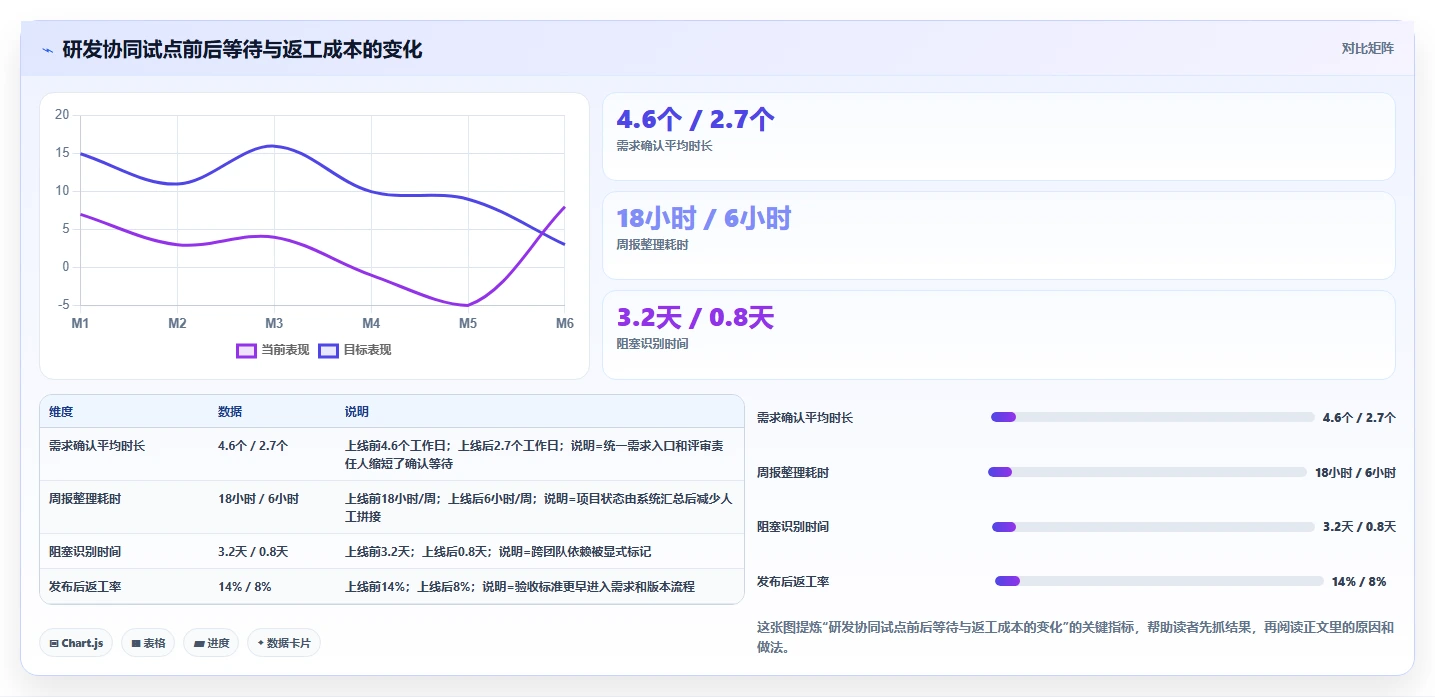The width and height of the screenshot is (1435, 697).
Task: Click the 14% / 8% progress value
Action: [1359, 581]
